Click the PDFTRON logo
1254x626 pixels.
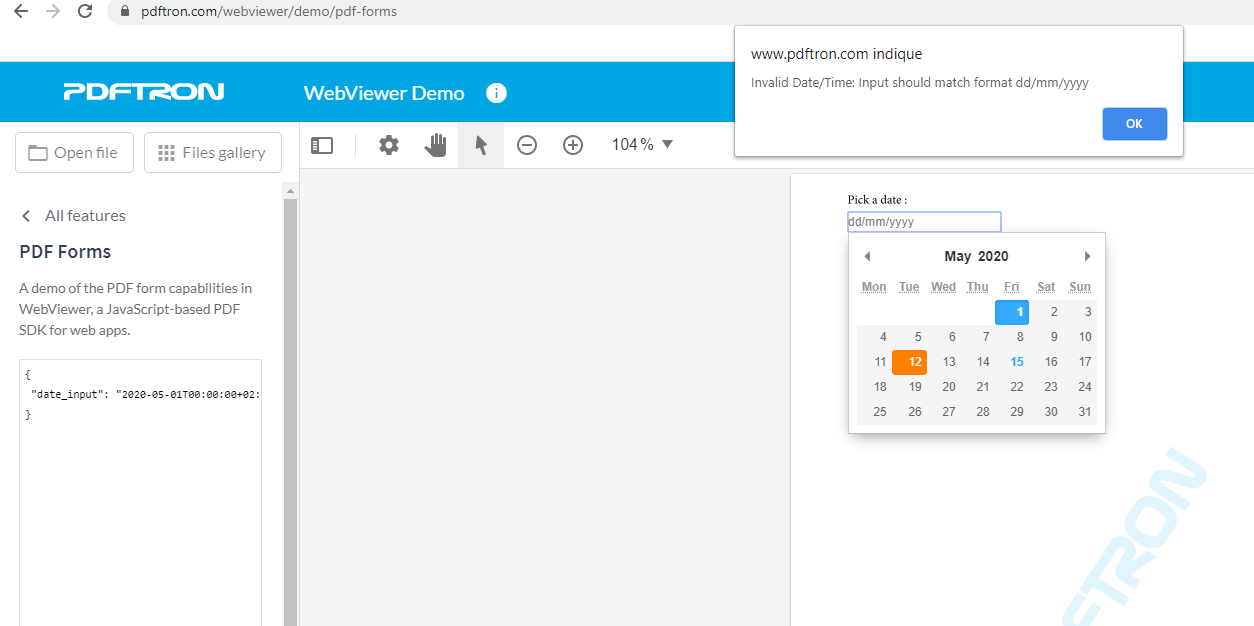[144, 92]
